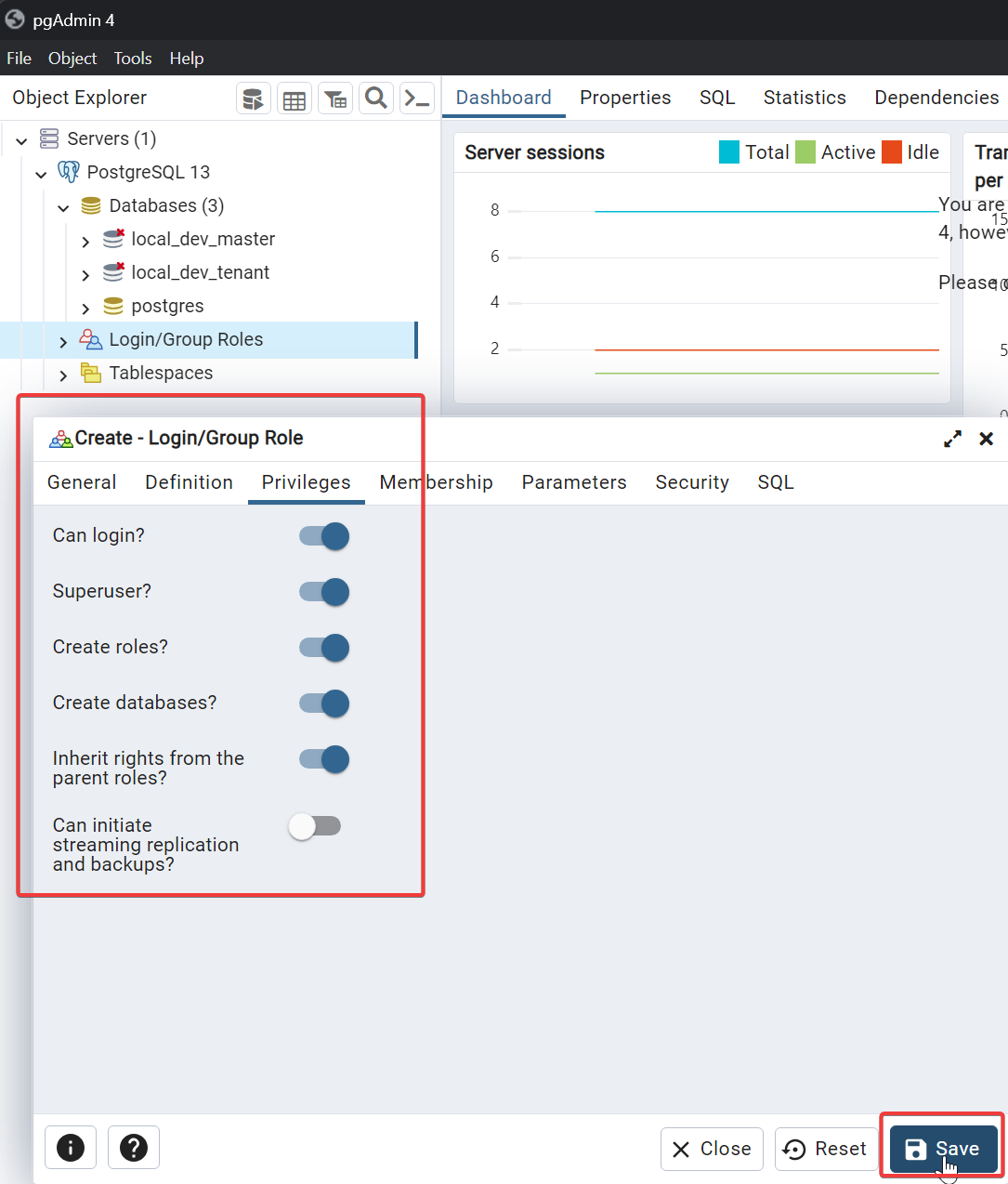Toggle Inherit rights from parent roles switch
This screenshot has height=1184, width=1008.
pos(324,759)
